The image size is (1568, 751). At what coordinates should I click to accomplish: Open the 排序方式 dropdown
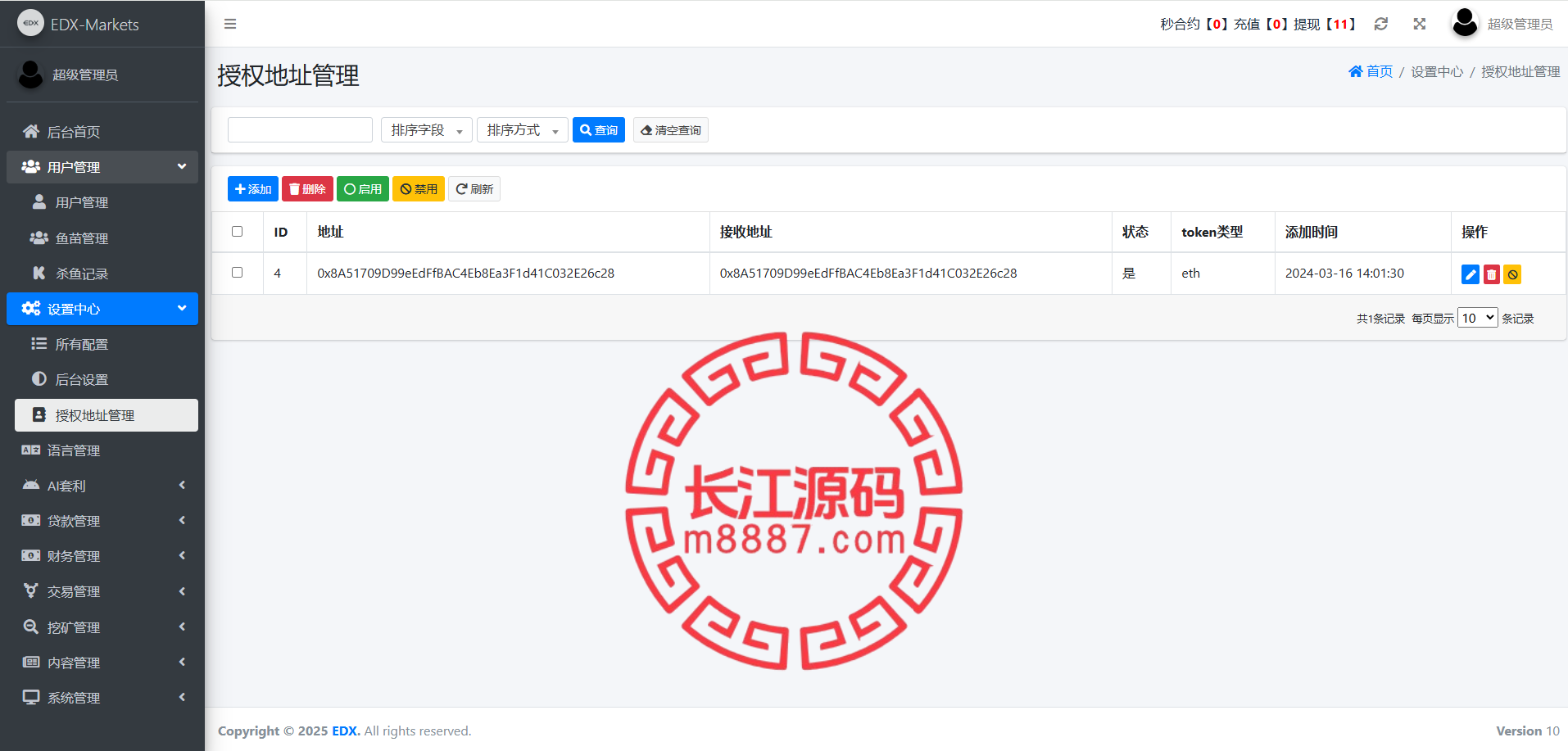pyautogui.click(x=523, y=130)
